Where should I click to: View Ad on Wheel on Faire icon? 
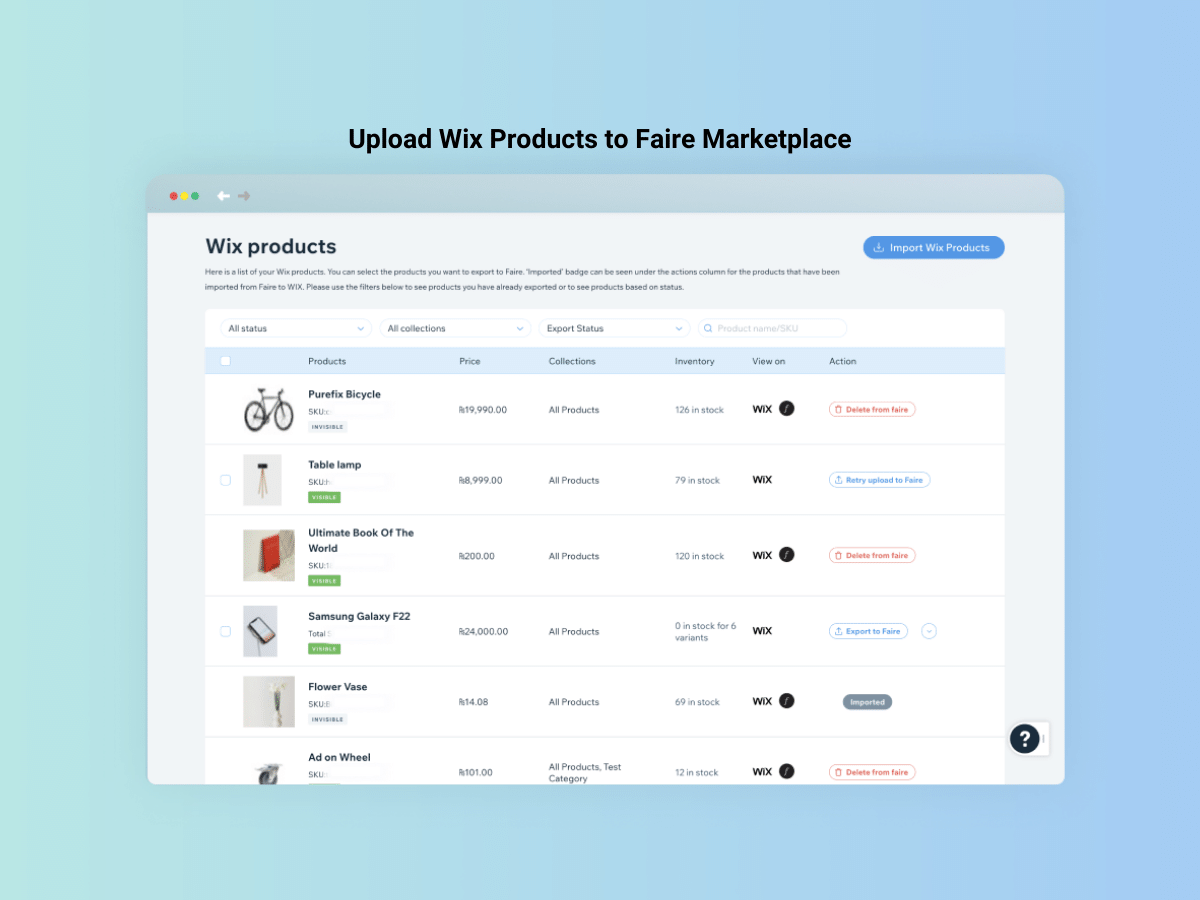(x=787, y=772)
